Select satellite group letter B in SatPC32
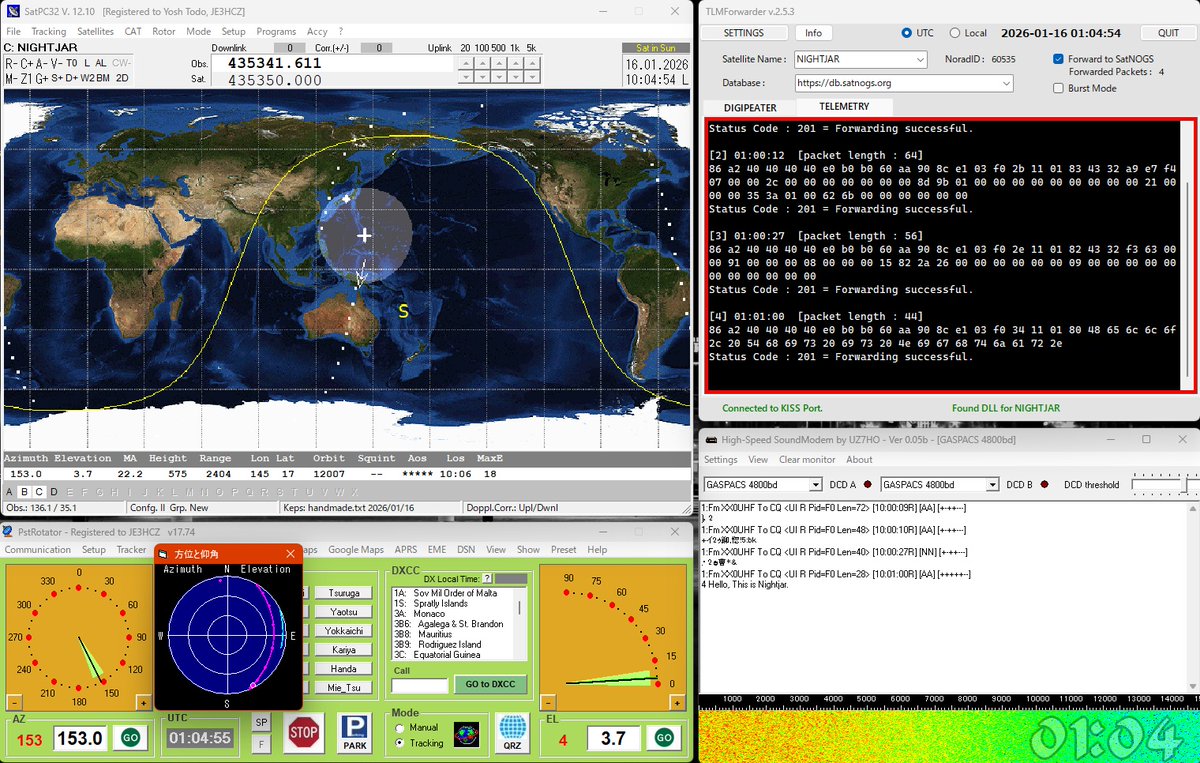1200x763 pixels. pyautogui.click(x=24, y=492)
